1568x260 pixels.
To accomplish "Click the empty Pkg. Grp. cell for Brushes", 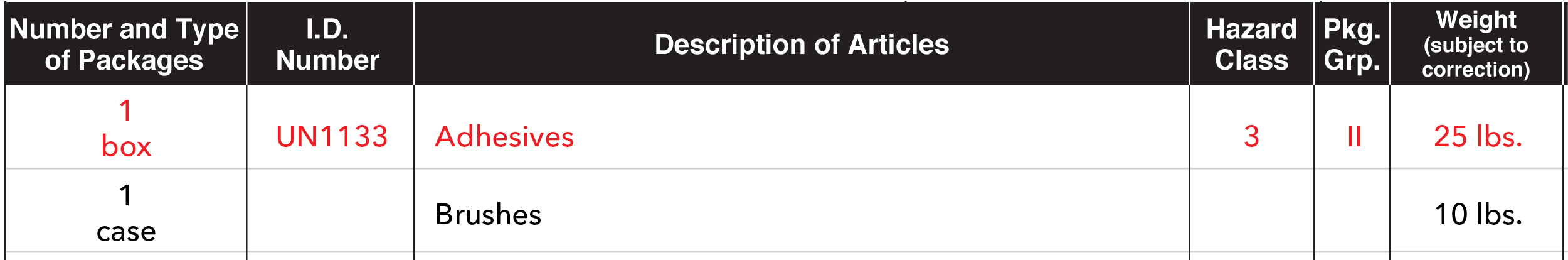I will coord(1352,214).
